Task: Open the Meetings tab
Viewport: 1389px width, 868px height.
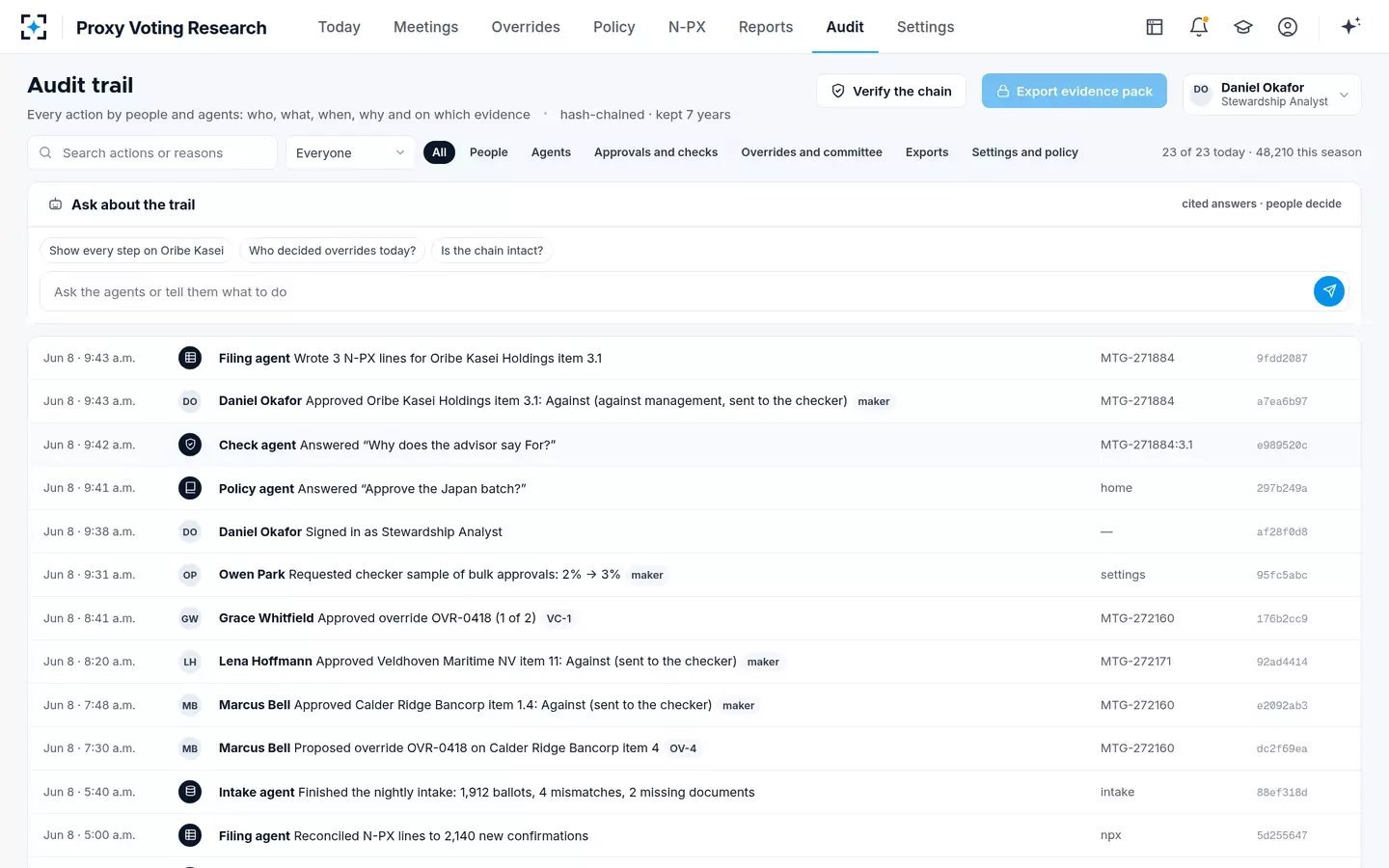Action: point(425,27)
